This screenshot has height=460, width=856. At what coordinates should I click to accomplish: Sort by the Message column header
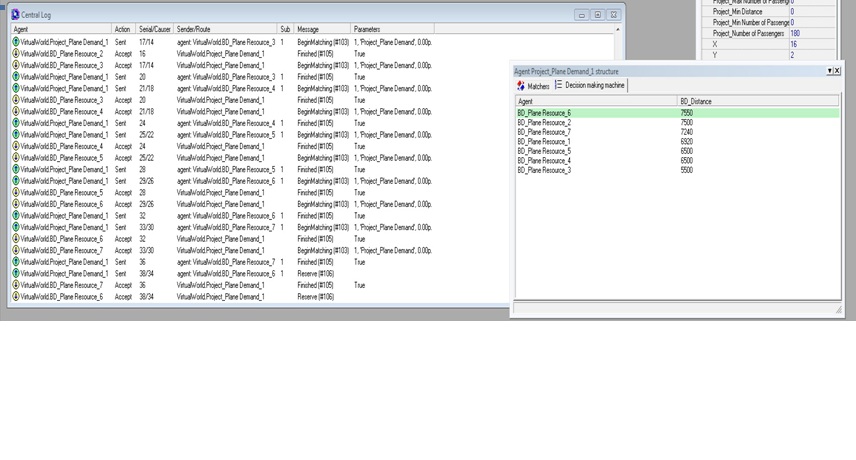click(x=322, y=29)
